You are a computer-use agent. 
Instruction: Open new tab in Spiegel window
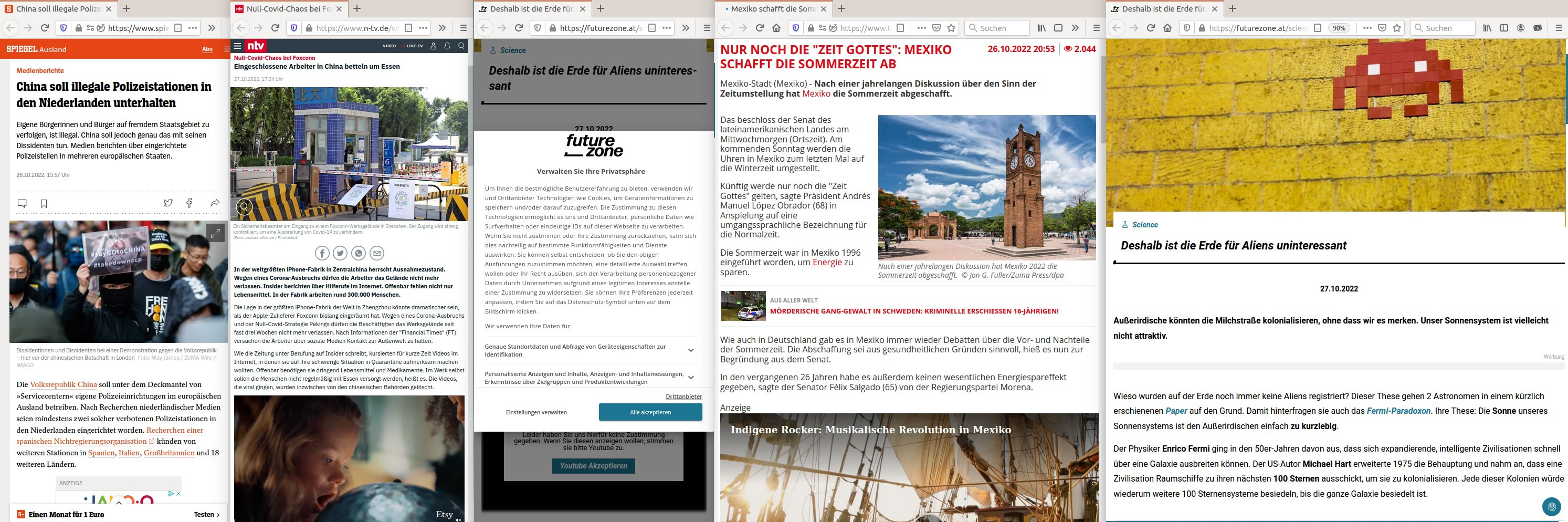tap(127, 8)
